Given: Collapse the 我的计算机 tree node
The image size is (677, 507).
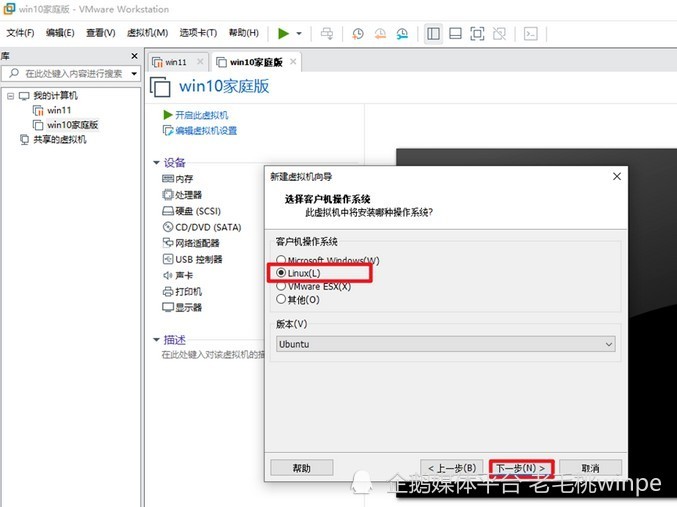Looking at the screenshot, I should 10,96.
